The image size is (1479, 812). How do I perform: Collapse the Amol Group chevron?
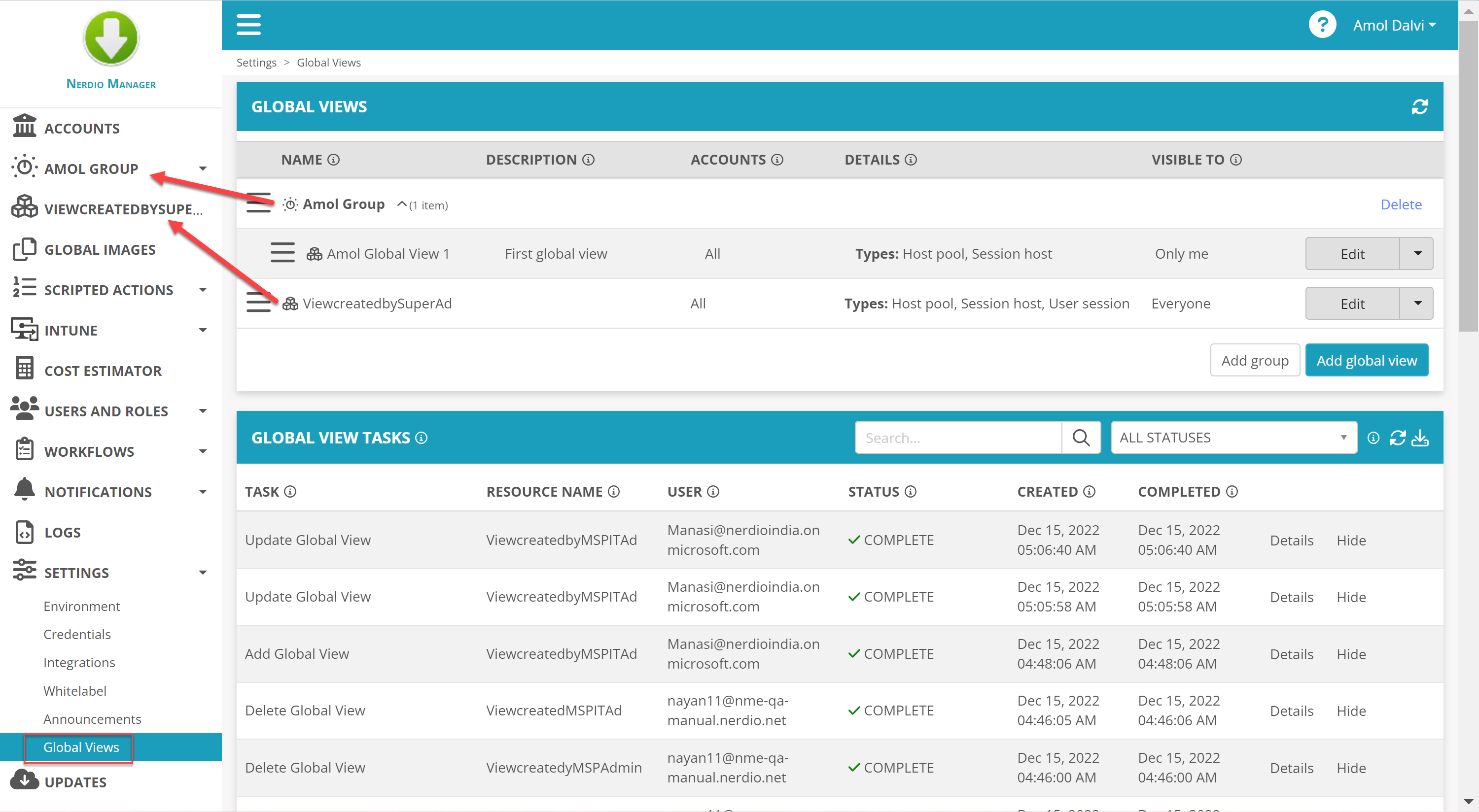click(x=402, y=204)
